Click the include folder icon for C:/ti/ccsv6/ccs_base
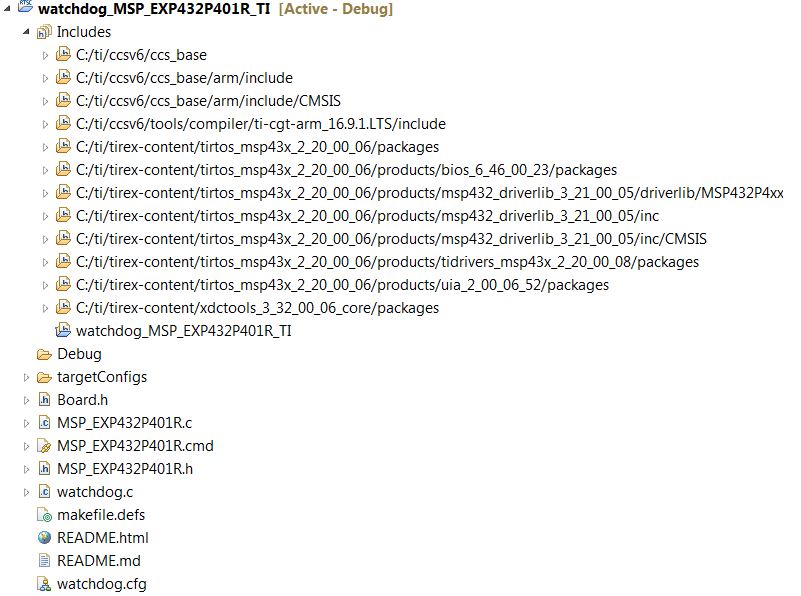This screenshot has width=801, height=596. [x=63, y=54]
